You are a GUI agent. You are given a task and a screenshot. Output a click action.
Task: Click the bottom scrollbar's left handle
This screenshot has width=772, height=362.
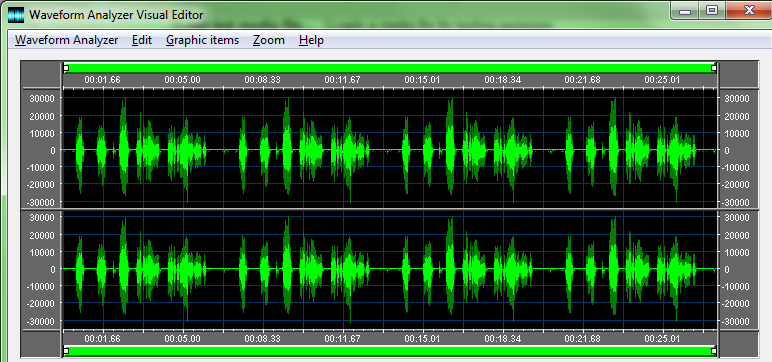tap(66, 351)
